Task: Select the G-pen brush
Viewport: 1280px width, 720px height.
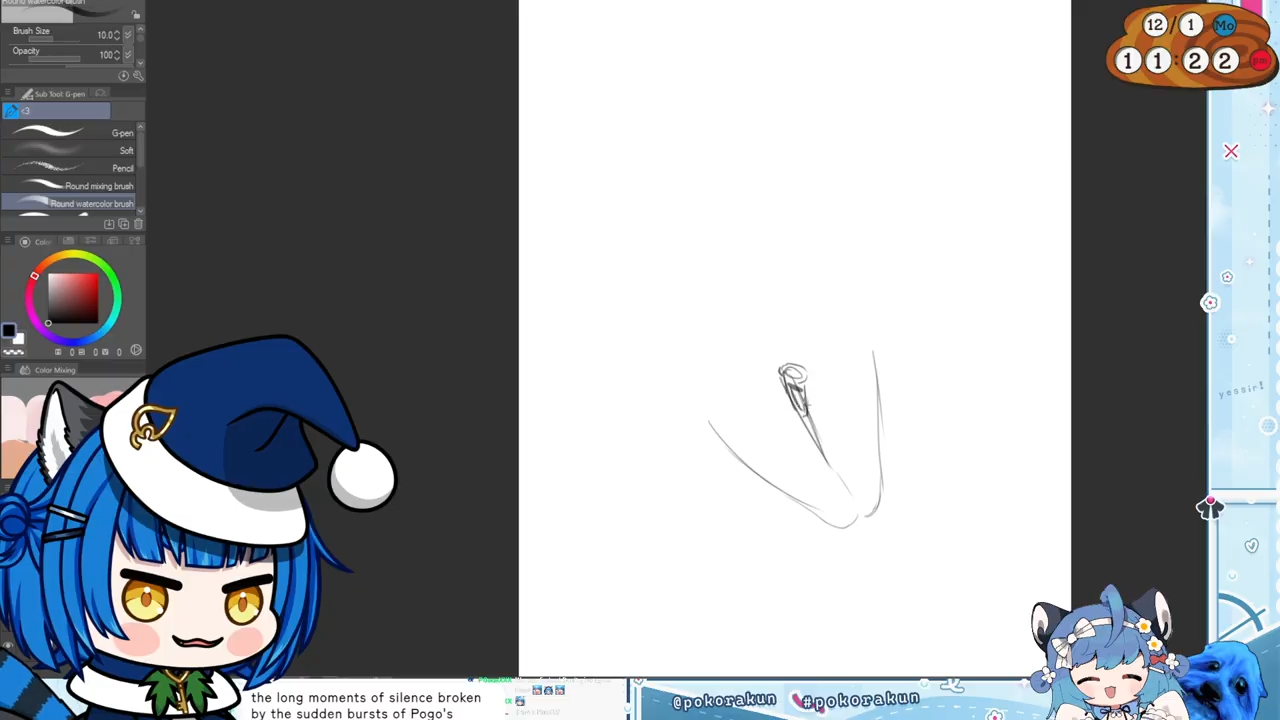Action: (x=68, y=133)
